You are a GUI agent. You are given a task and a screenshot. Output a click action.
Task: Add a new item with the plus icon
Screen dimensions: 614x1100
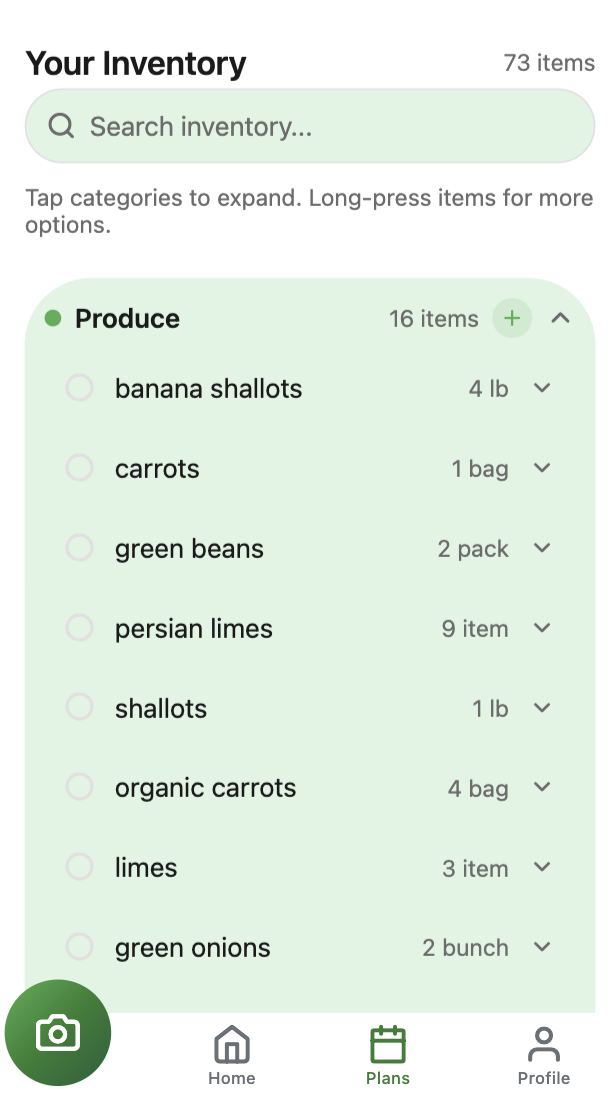(512, 318)
